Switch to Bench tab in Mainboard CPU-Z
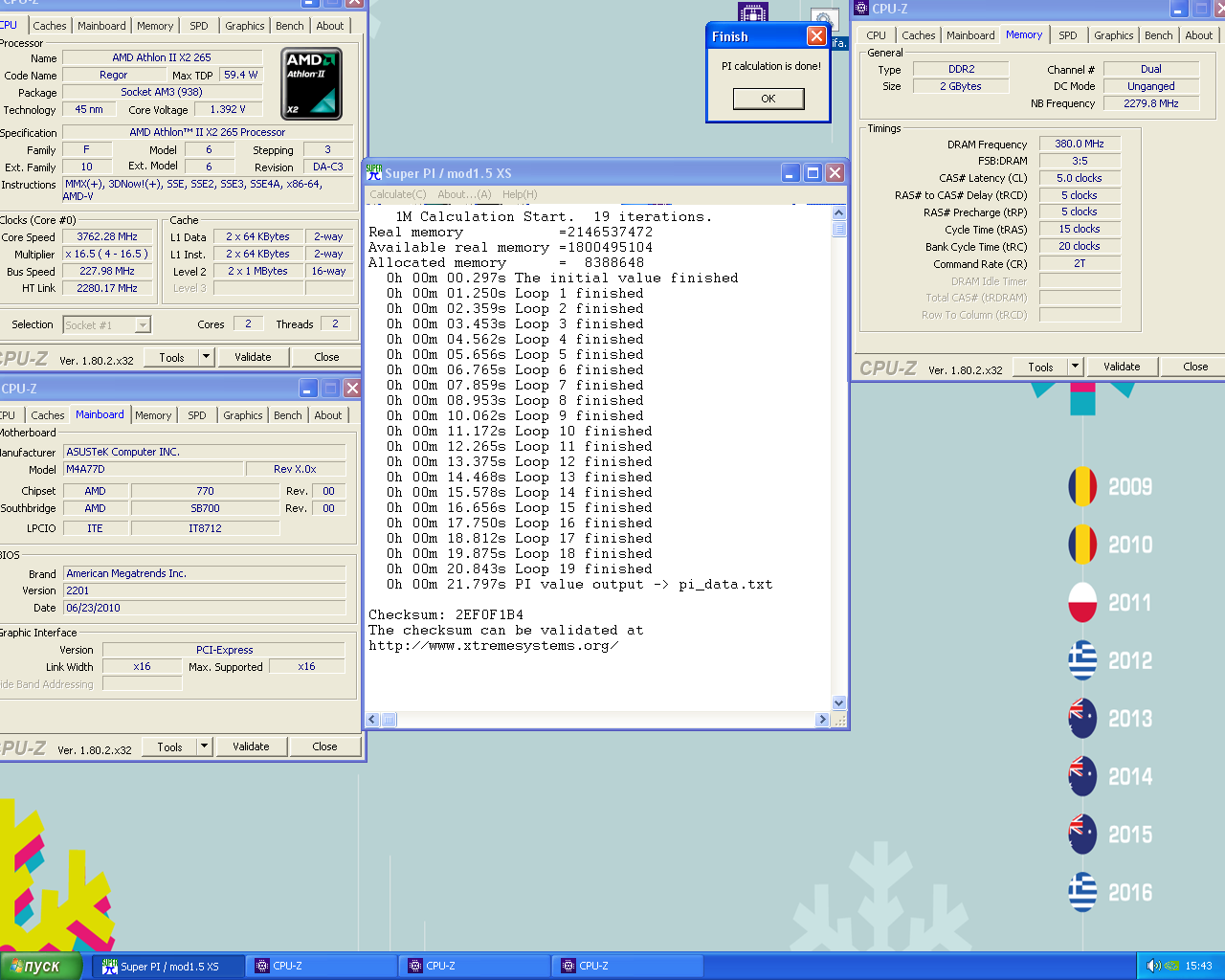 point(288,415)
